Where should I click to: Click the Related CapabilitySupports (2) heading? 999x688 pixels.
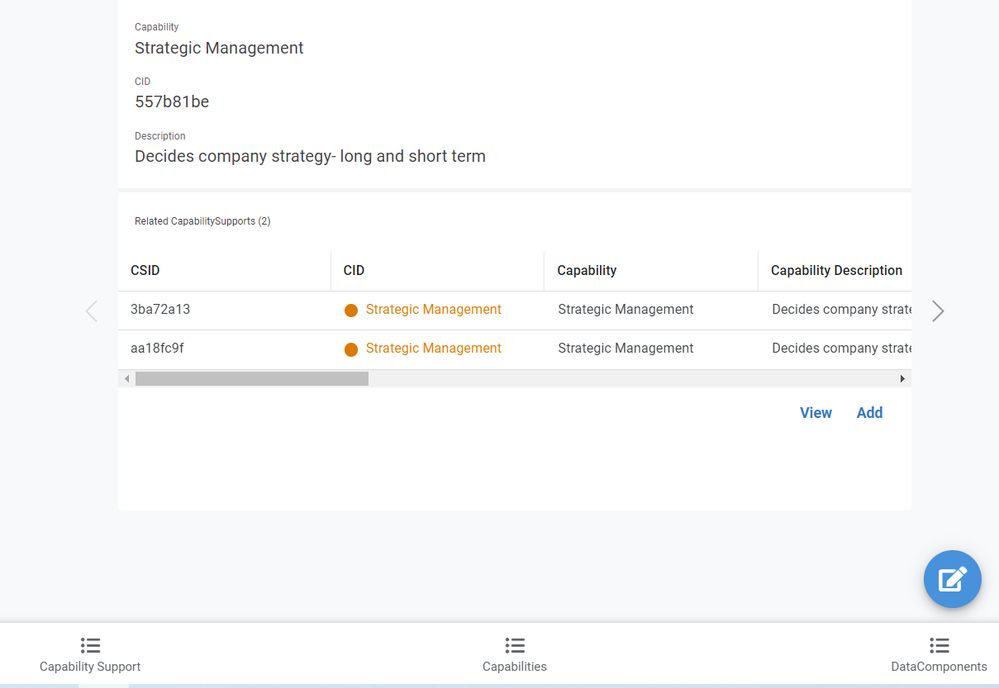(203, 221)
